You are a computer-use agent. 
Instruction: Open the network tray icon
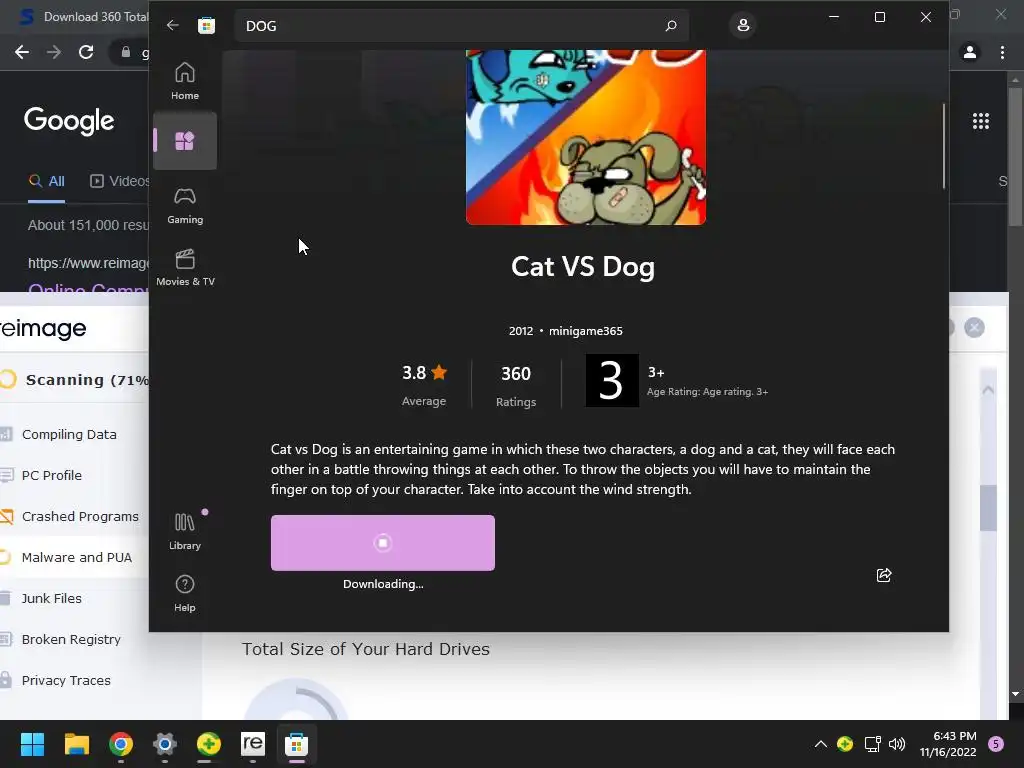pyautogui.click(x=872, y=744)
